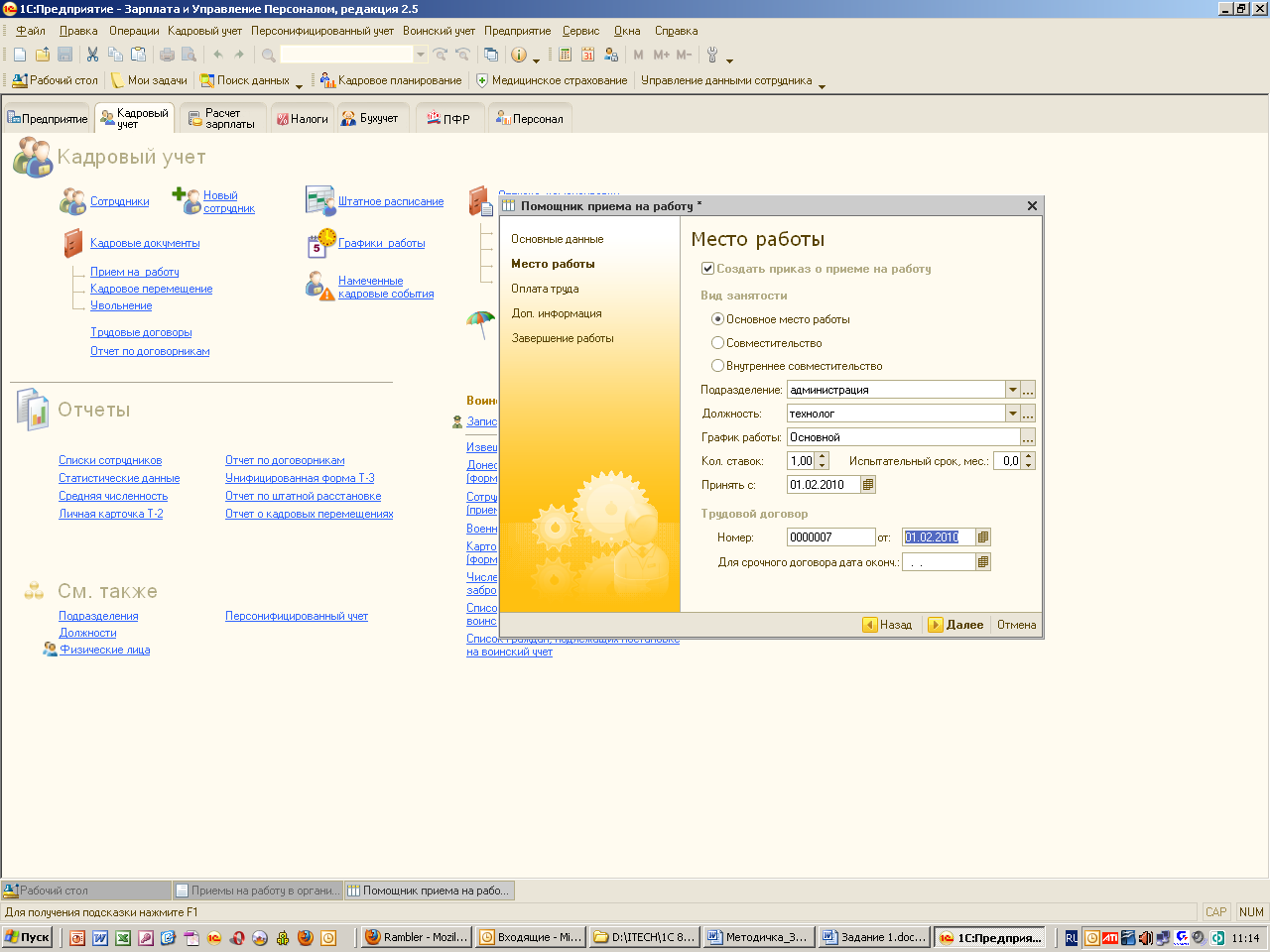
Task: Click the New document toolbar icon
Action: click(20, 55)
